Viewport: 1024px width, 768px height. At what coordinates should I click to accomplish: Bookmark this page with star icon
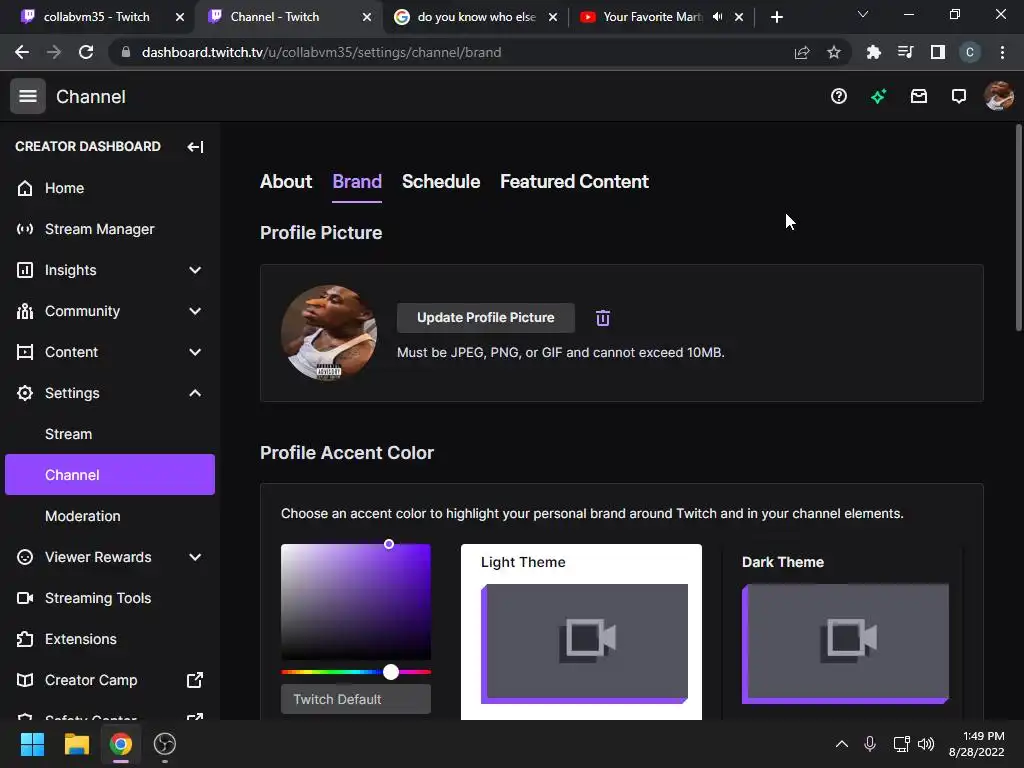[x=834, y=52]
